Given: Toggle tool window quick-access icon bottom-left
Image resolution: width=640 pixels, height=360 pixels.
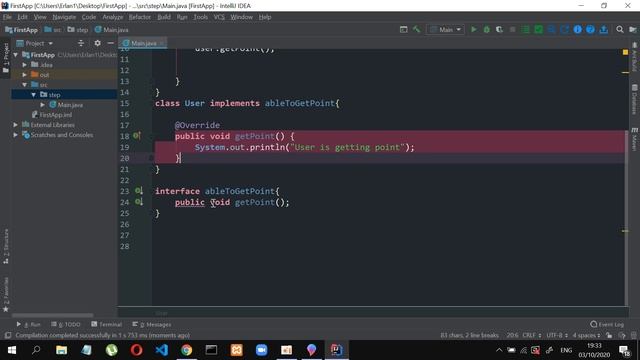Looking at the screenshot, I should (7, 335).
